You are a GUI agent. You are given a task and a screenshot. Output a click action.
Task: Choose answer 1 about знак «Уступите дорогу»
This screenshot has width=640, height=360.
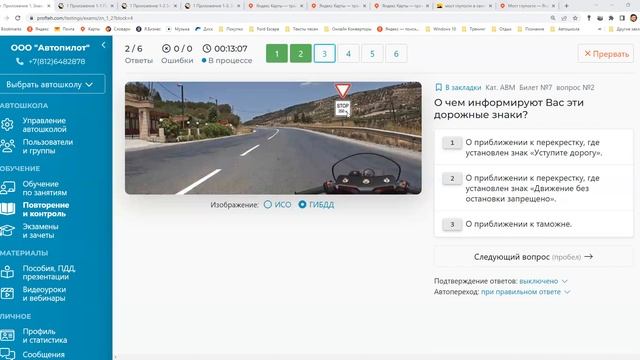tap(534, 147)
